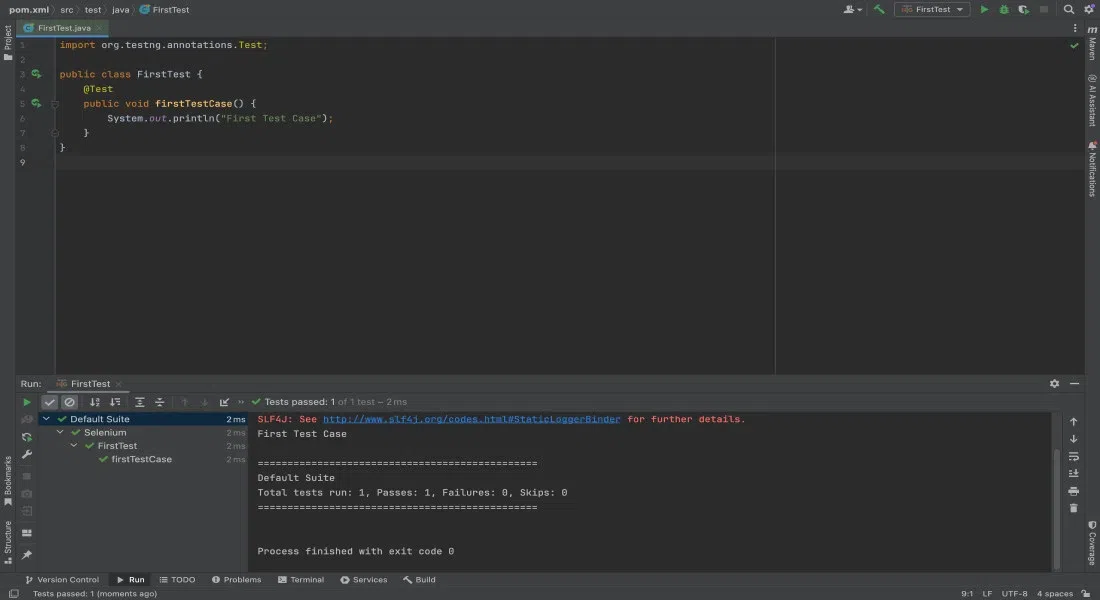Screen dimensions: 1100x600
Task: Jump up the stack trace arrow in console
Action: [1073, 422]
